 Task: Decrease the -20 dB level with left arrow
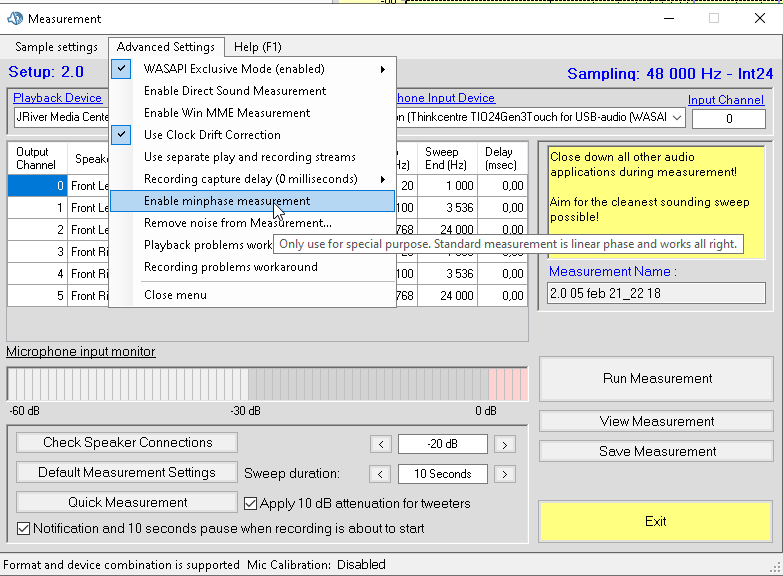(x=380, y=444)
